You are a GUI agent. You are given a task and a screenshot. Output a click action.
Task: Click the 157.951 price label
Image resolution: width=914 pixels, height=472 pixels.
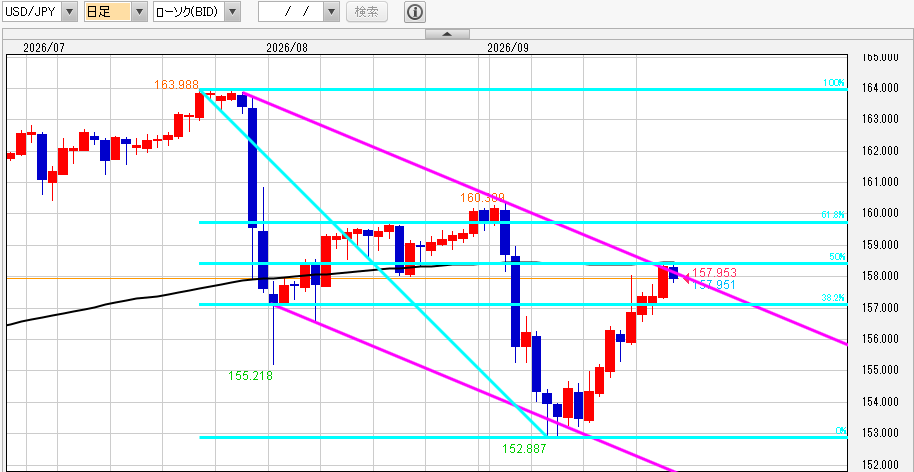[713, 284]
